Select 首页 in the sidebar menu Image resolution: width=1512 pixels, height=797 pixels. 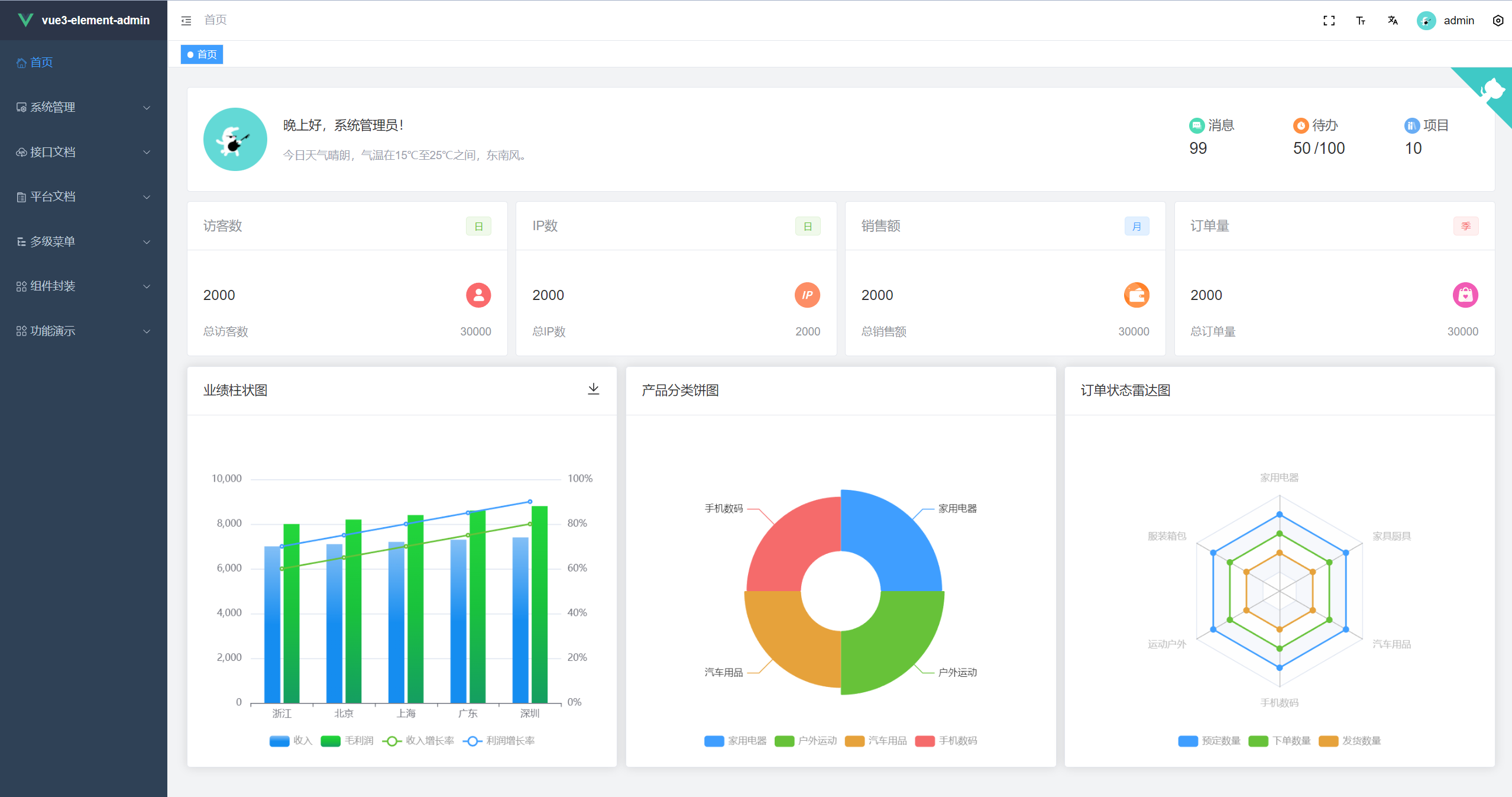coord(41,62)
